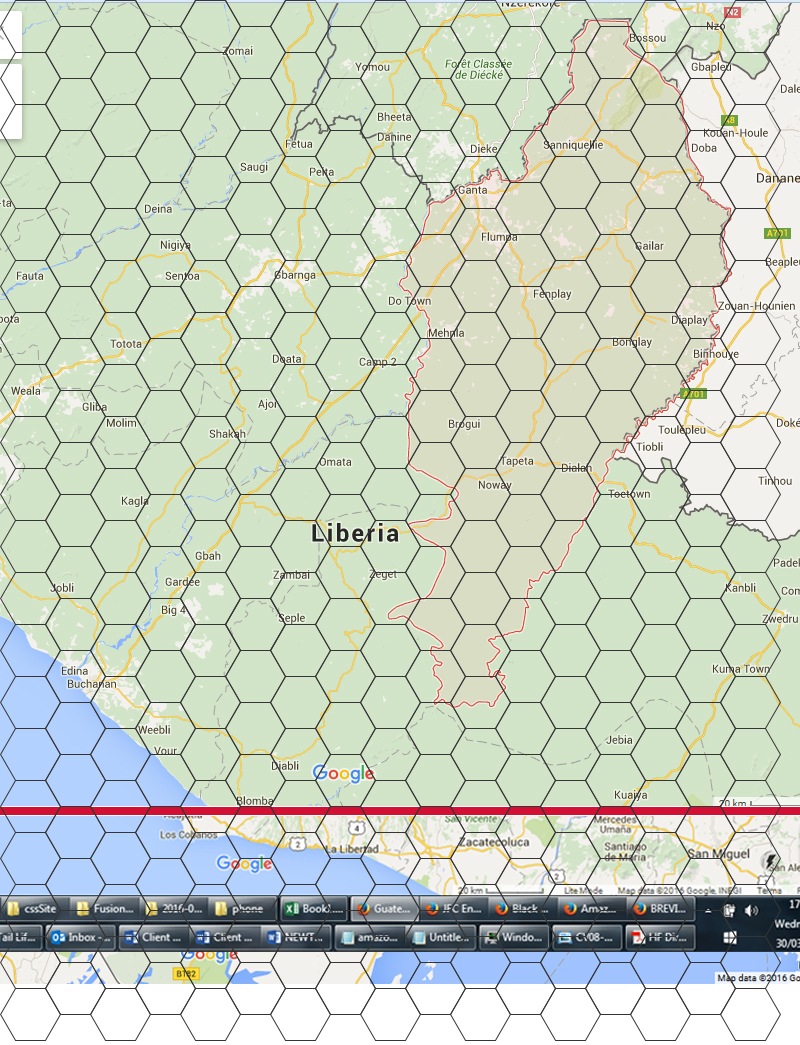Switch to the Windo... taskbar window
Screen dimensions: 800x1045
click(x=514, y=938)
